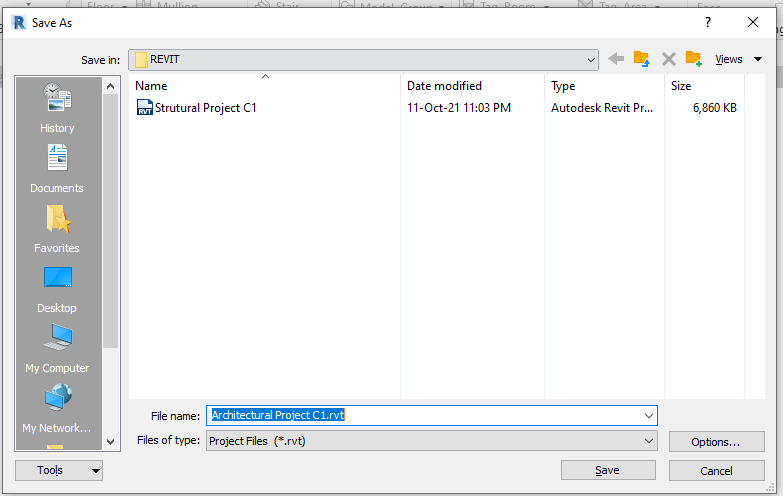
Task: Go to the Documents location icon
Action: (57, 168)
